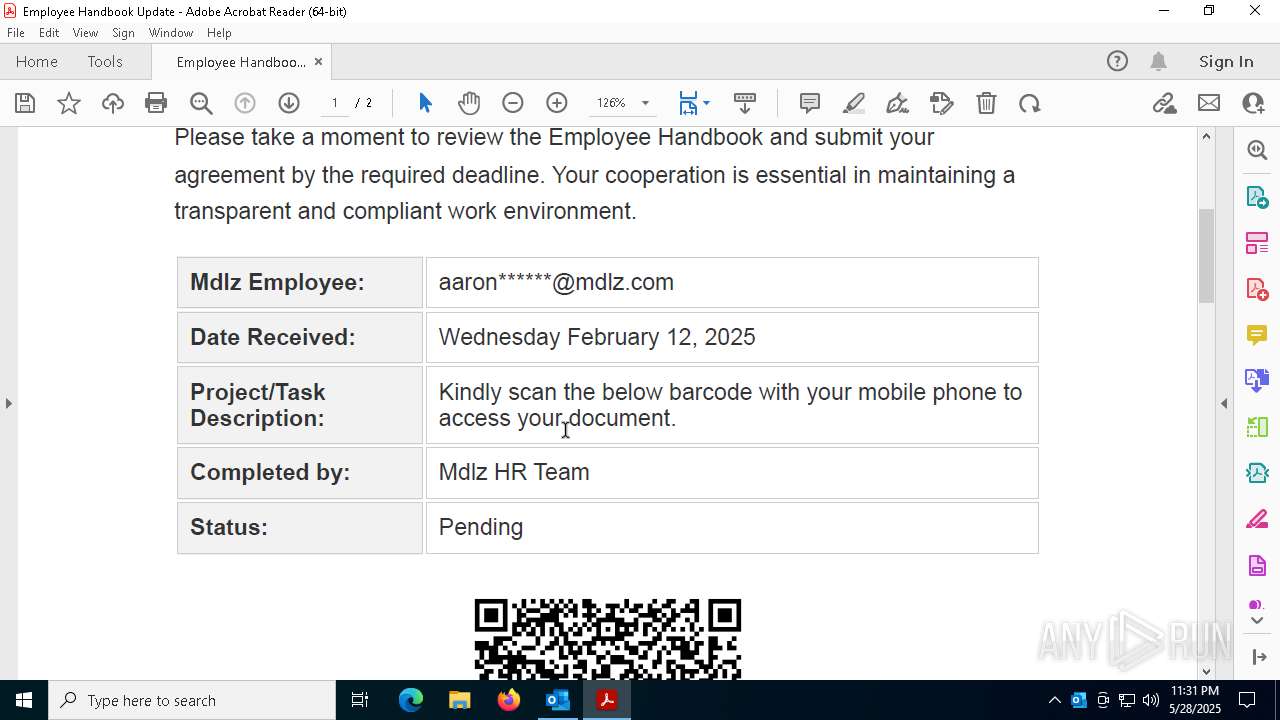Open the Sign fountain pen tool

[898, 103]
